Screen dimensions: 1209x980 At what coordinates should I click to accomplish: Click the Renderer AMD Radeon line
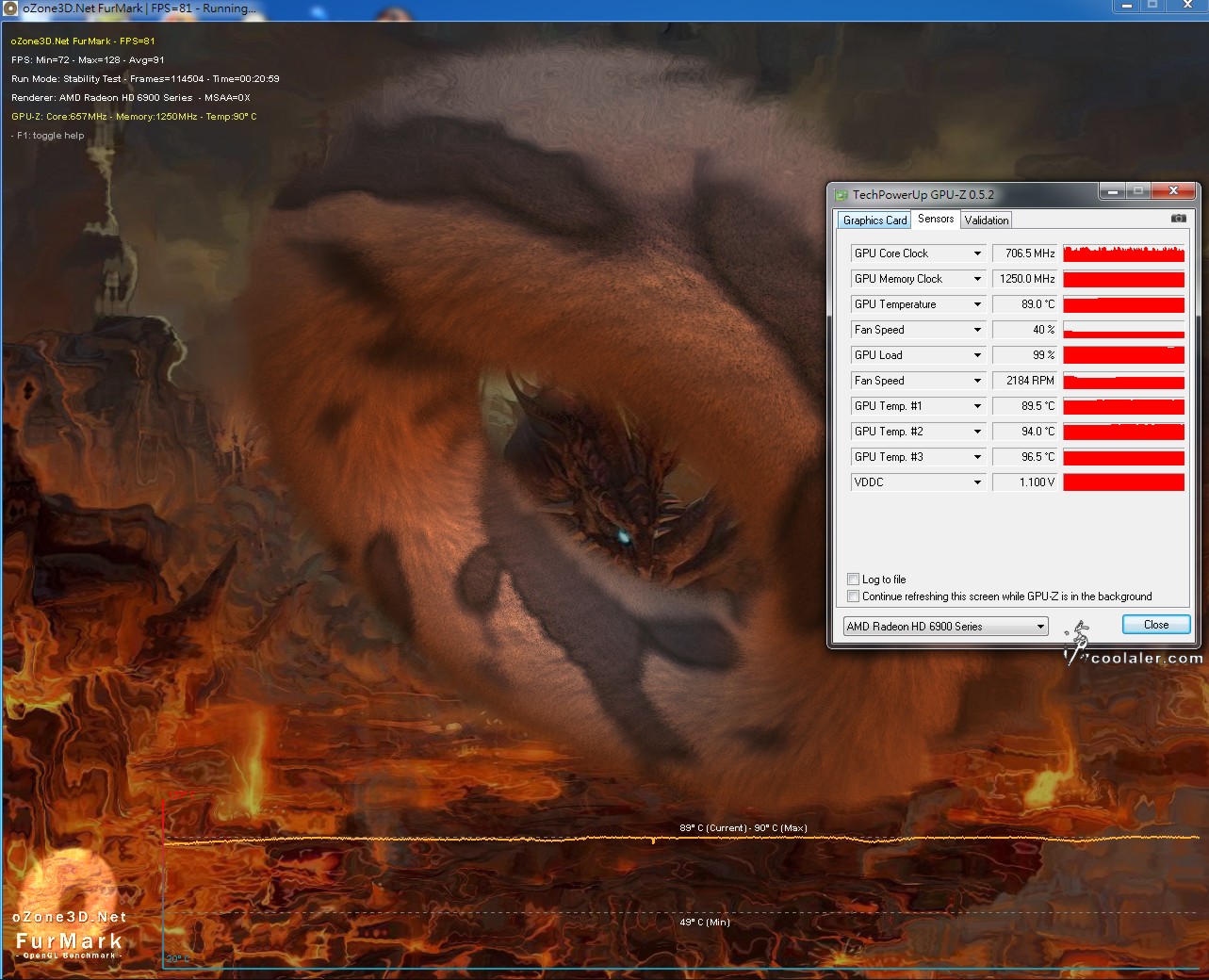131,98
